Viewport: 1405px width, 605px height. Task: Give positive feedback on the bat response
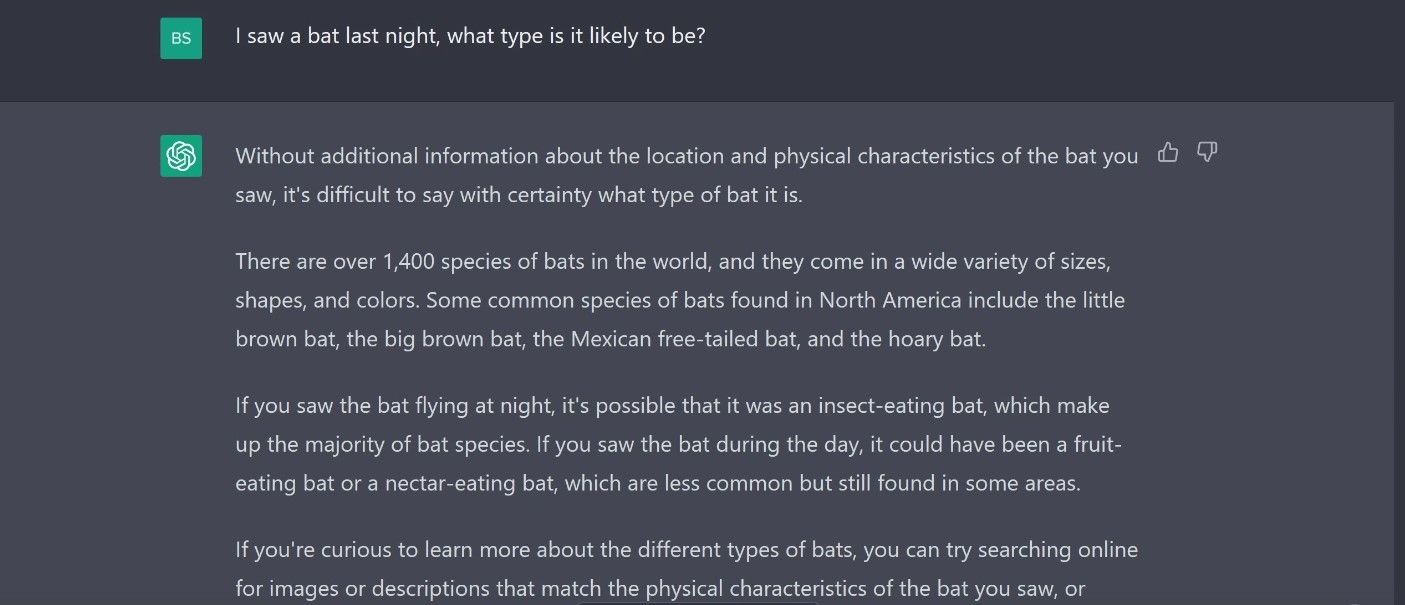click(x=1168, y=152)
